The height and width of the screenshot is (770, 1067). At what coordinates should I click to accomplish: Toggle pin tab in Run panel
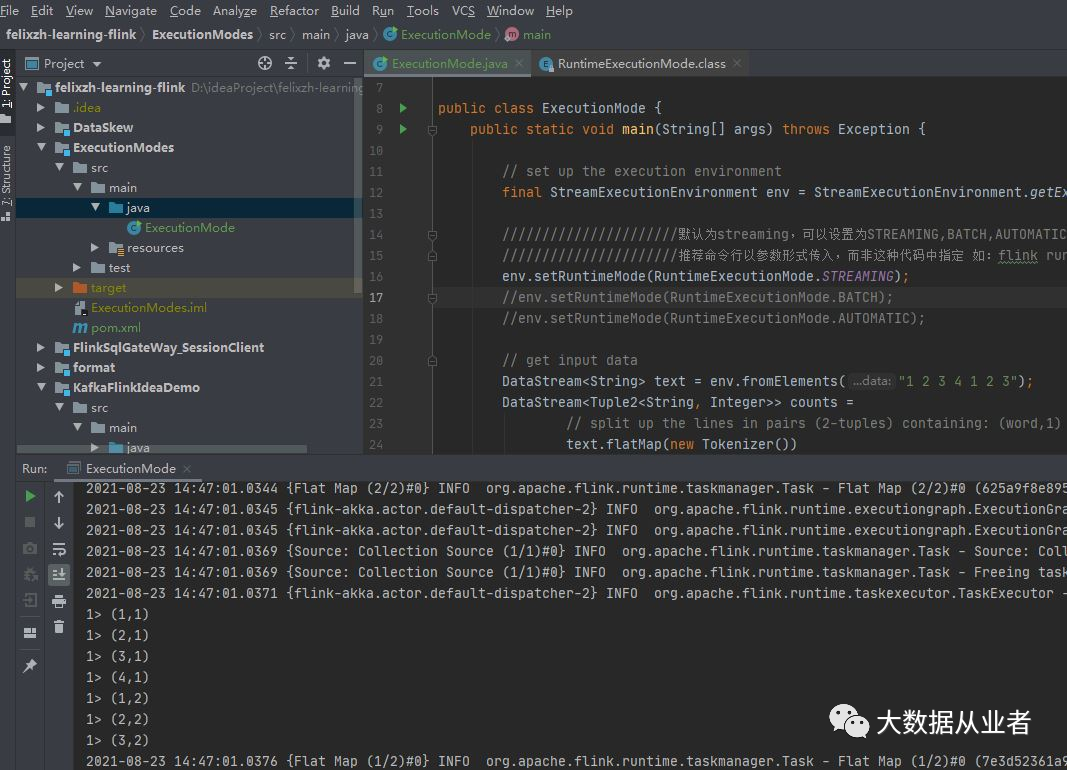click(x=30, y=665)
